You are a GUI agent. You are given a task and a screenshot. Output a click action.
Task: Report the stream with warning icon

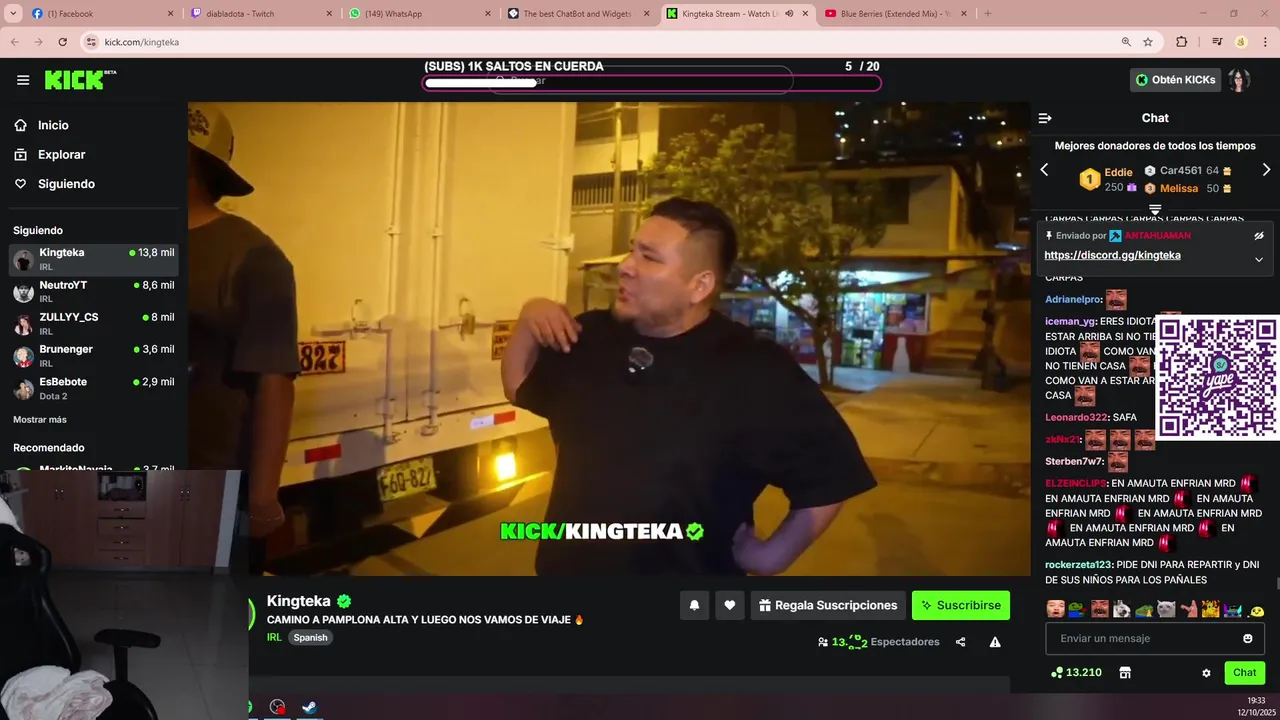[995, 642]
